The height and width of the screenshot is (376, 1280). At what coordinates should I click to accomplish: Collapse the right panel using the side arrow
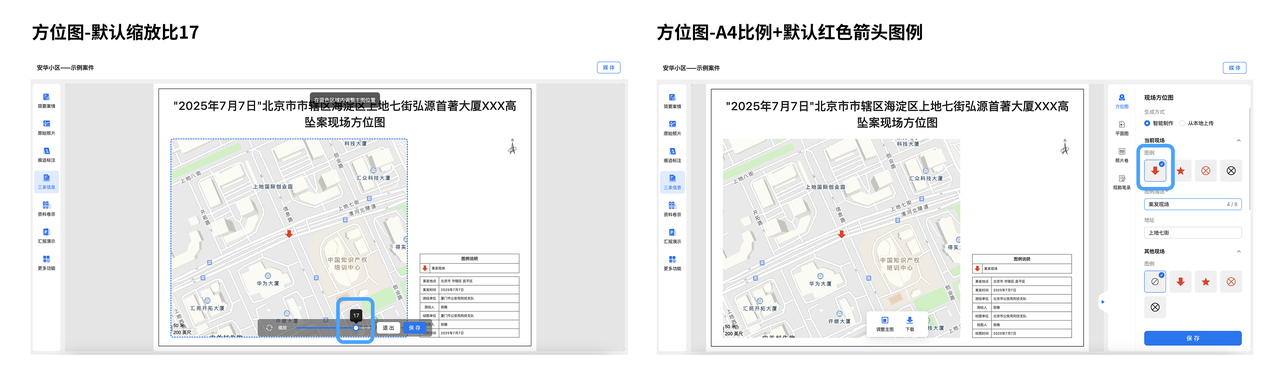1102,301
